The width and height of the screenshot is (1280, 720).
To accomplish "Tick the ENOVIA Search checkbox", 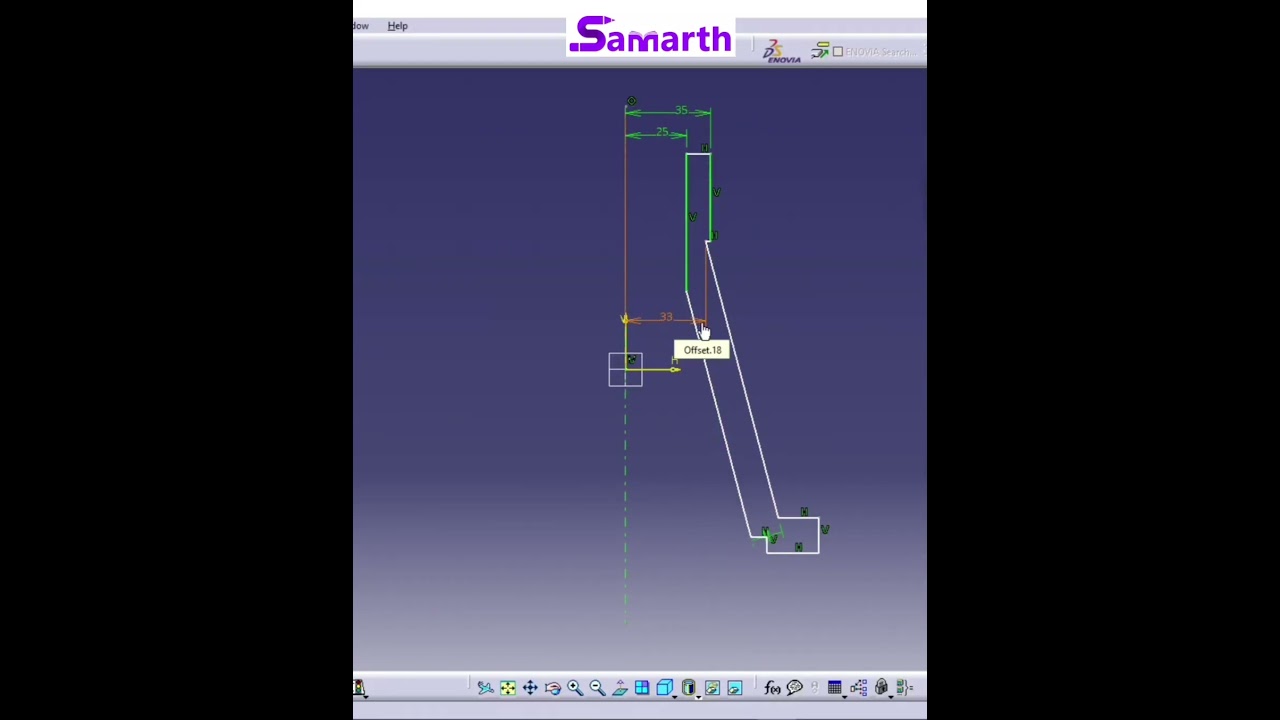I will 838,51.
